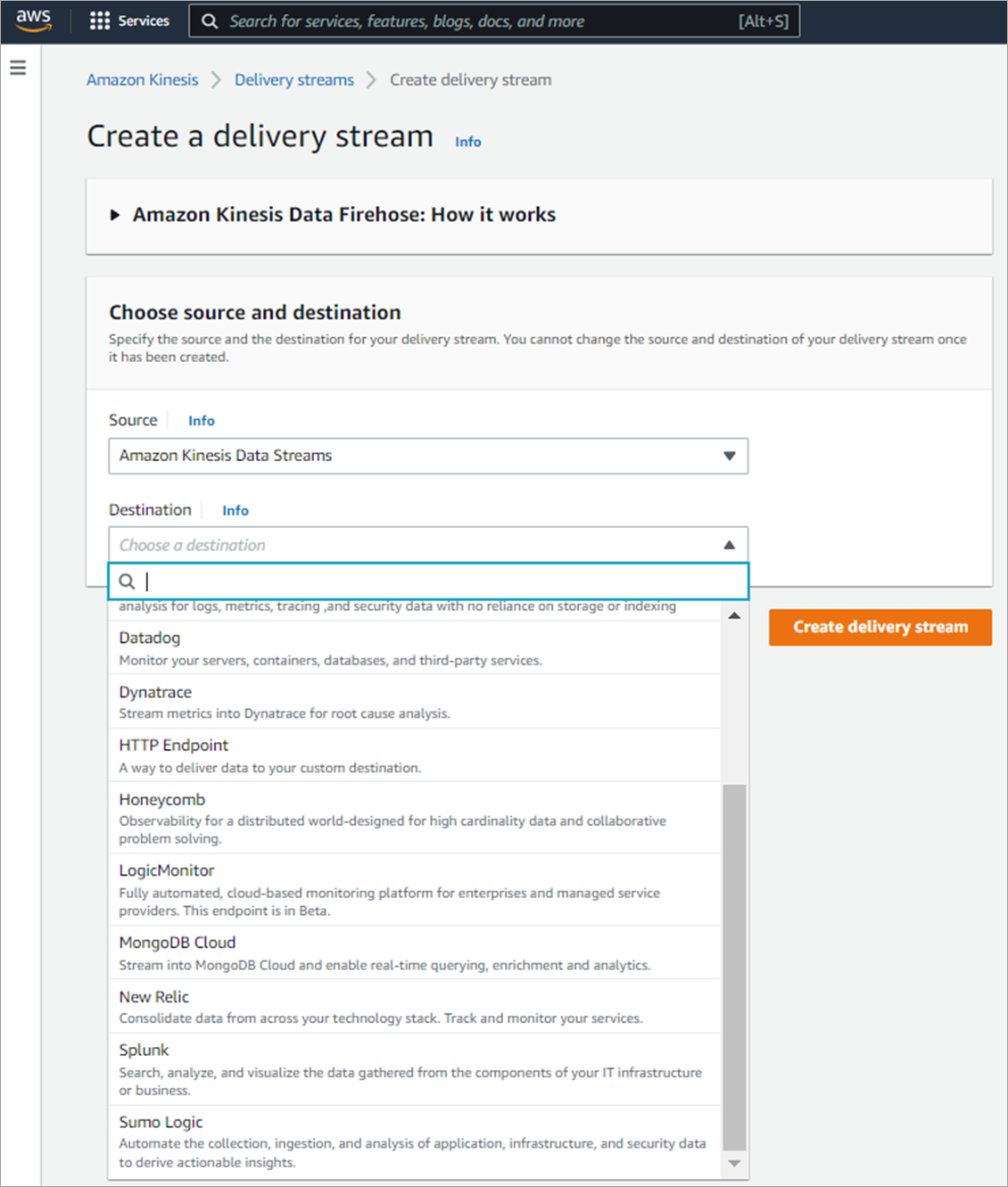
Task: Focus the destination search filter field
Action: [x=428, y=581]
